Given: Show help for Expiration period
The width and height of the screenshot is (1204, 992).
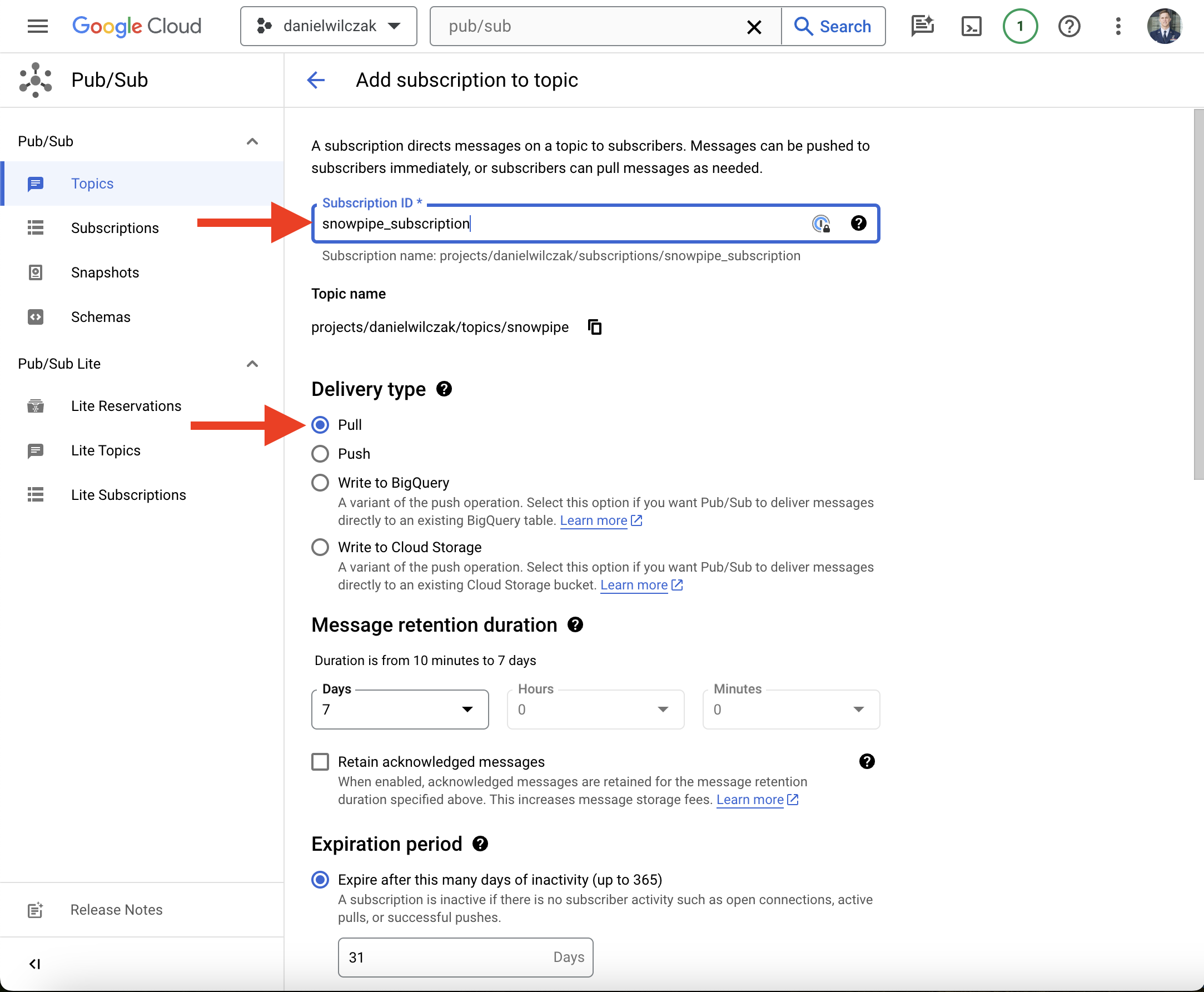Looking at the screenshot, I should point(480,844).
